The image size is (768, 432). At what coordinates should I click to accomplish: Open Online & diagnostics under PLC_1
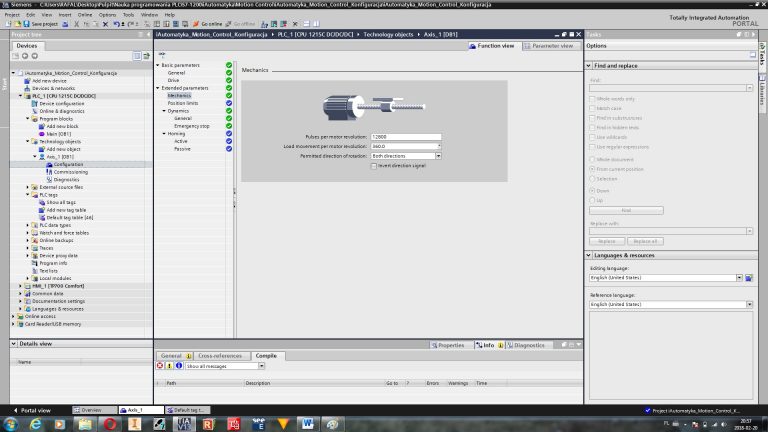coord(62,110)
